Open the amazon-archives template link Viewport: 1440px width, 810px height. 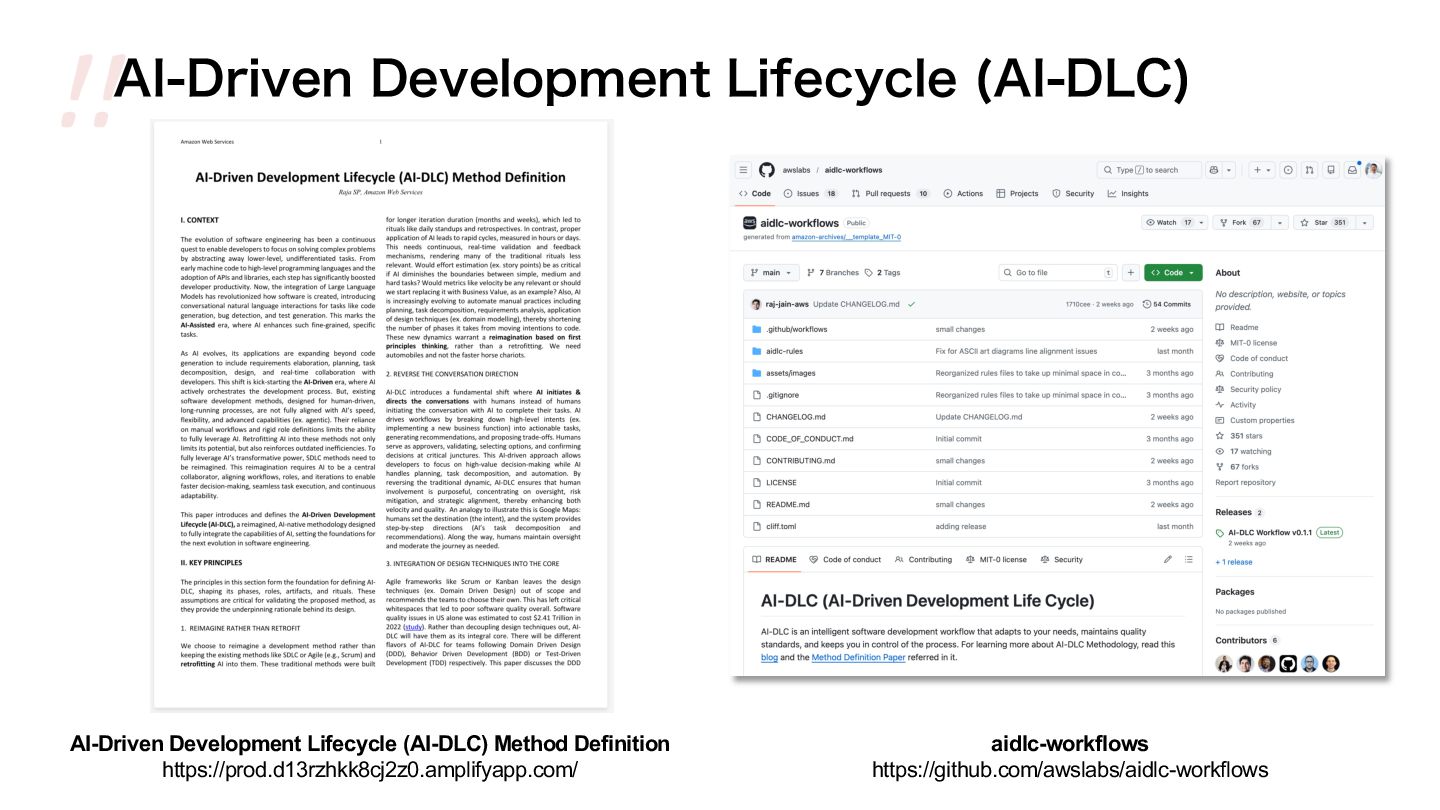(x=846, y=237)
